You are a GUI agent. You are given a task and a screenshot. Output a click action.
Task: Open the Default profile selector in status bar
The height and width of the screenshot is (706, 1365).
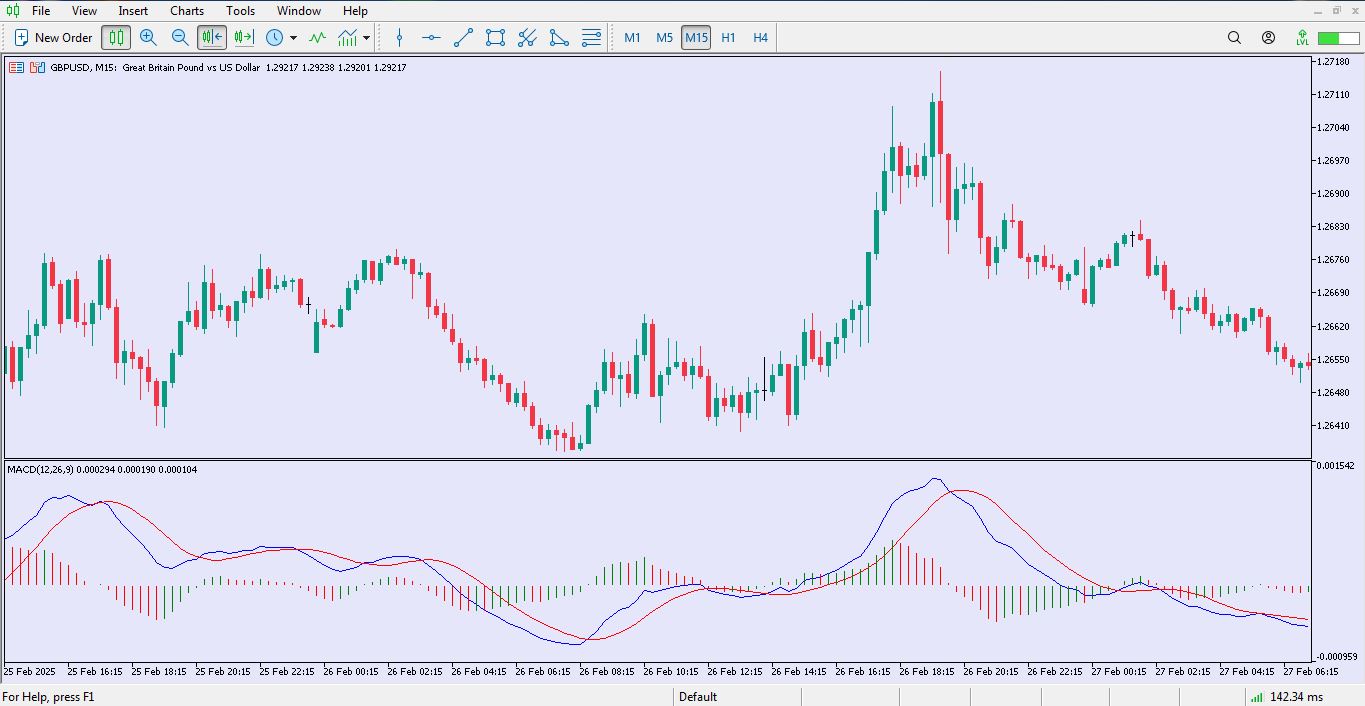[698, 697]
